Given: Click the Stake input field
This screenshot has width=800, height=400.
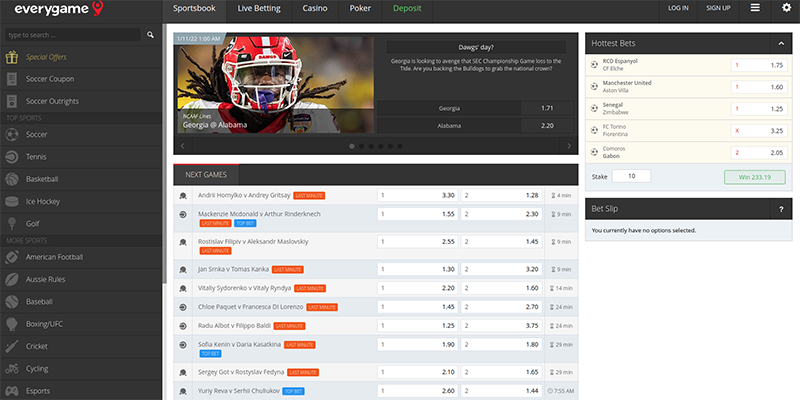Looking at the screenshot, I should coord(631,176).
